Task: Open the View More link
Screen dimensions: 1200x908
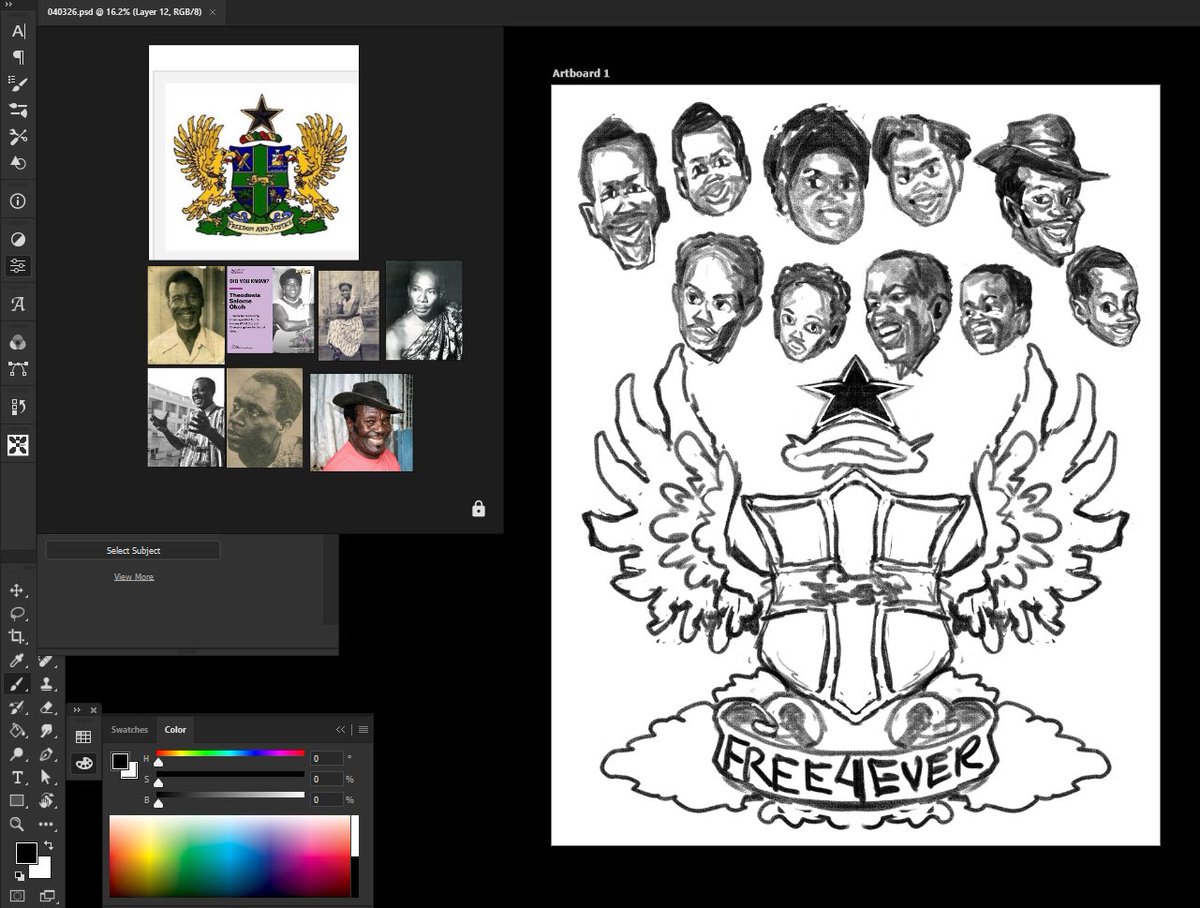Action: pos(133,577)
